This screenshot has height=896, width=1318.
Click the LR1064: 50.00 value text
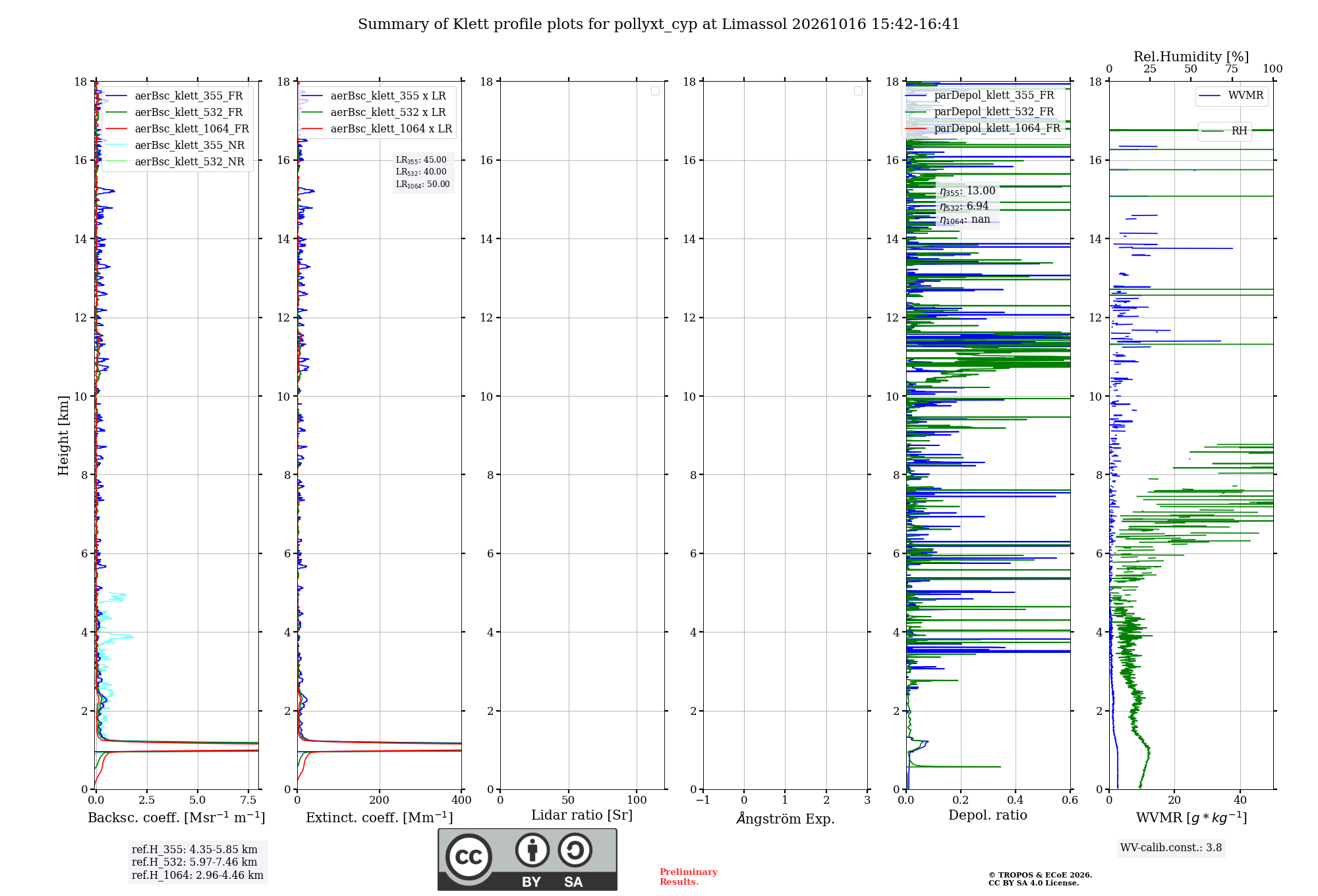tap(423, 184)
